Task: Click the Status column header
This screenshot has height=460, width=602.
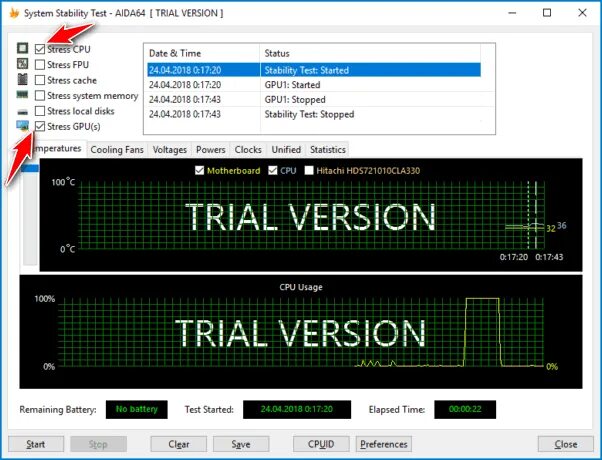Action: 370,53
